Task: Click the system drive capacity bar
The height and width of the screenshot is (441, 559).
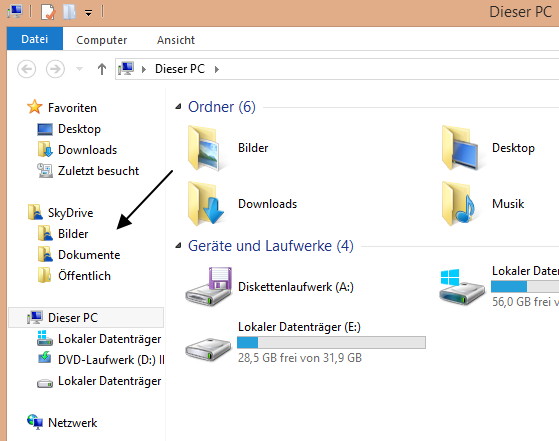Action: (x=525, y=286)
